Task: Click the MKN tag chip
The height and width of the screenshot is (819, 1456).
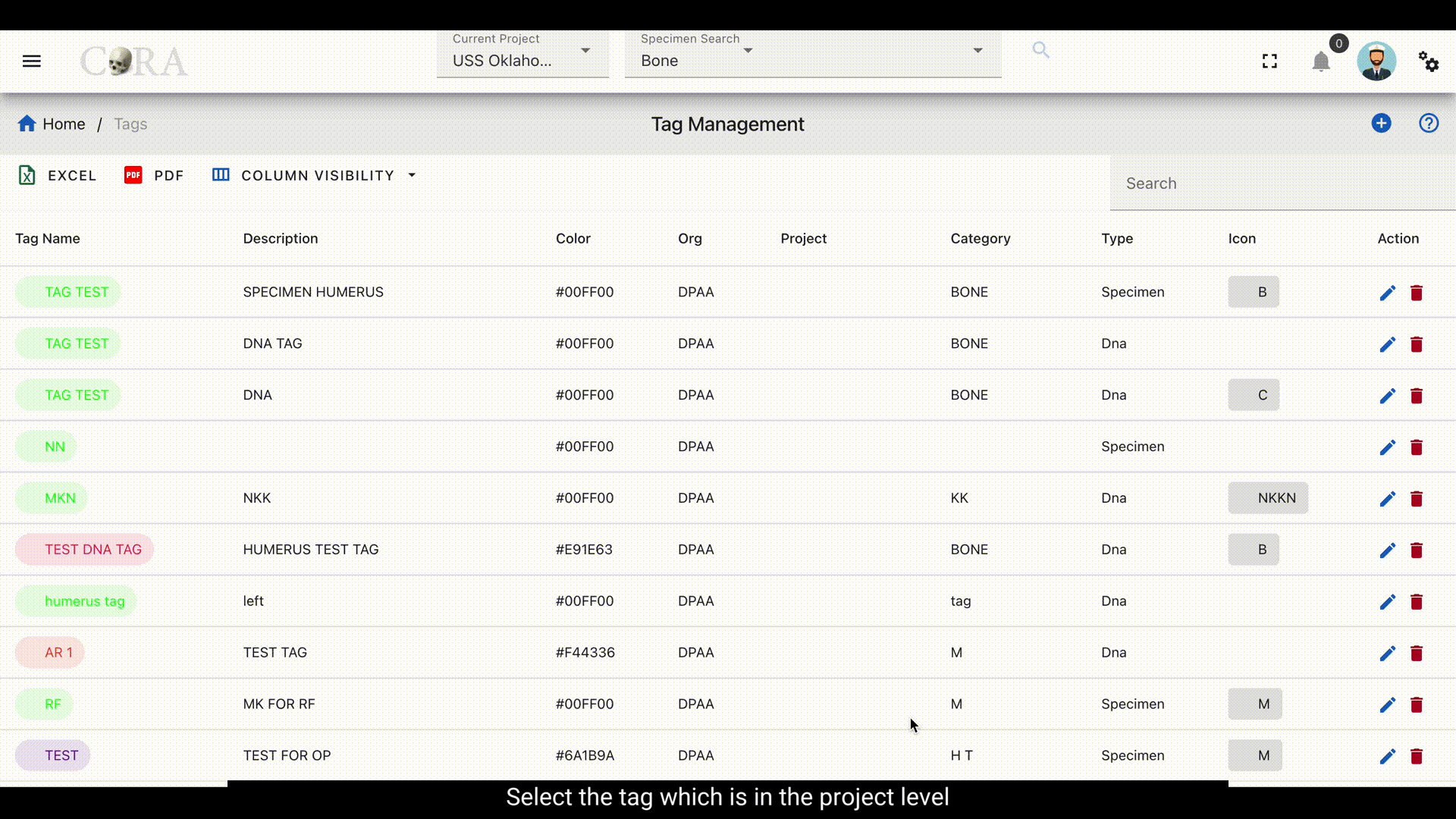Action: (x=52, y=498)
